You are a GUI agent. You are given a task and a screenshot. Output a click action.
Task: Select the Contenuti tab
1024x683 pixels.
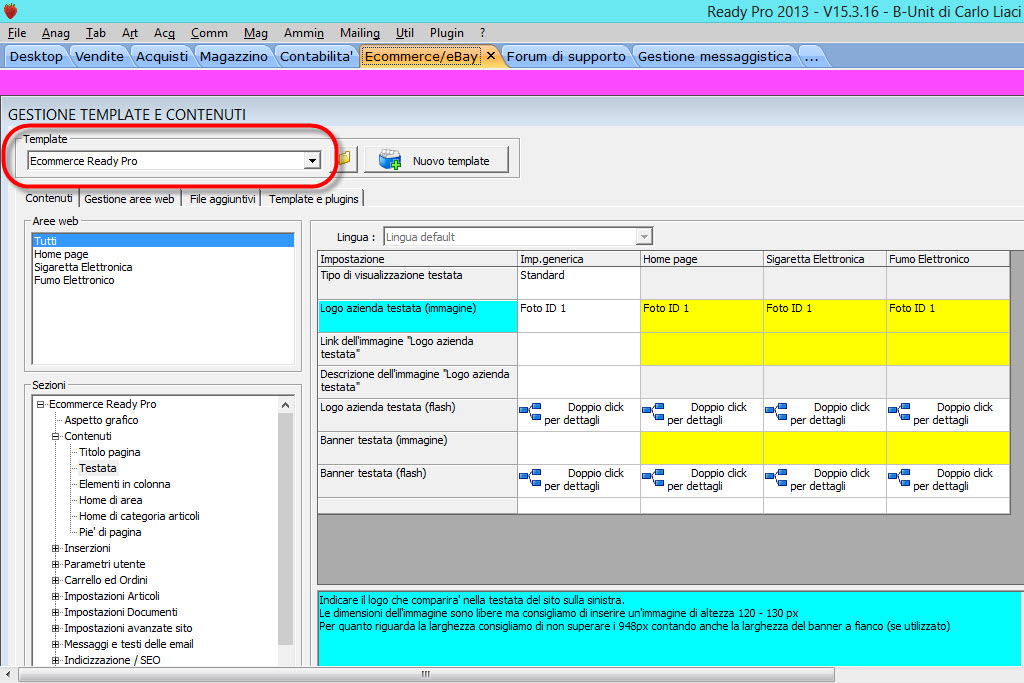point(49,199)
